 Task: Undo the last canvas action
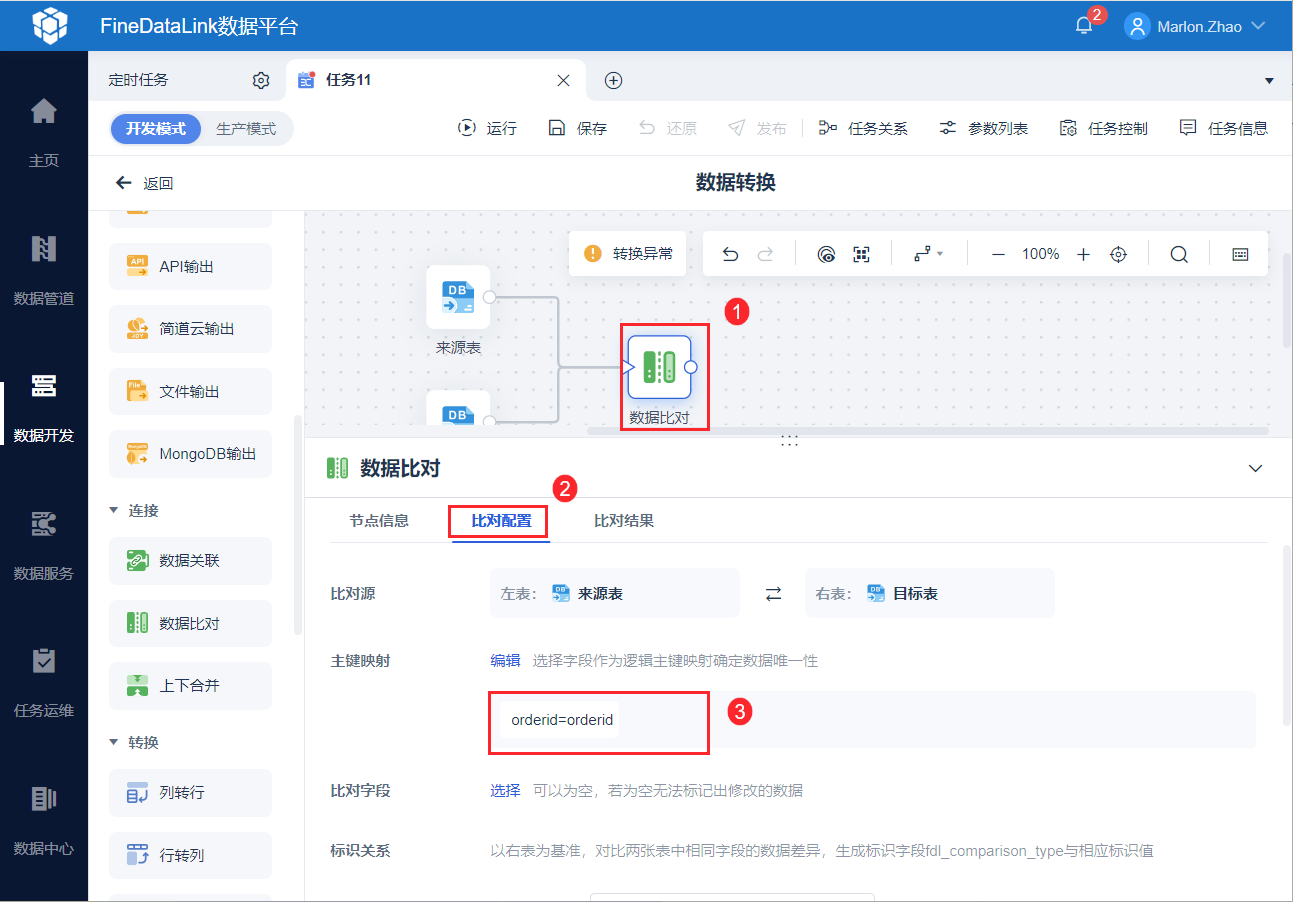(730, 254)
